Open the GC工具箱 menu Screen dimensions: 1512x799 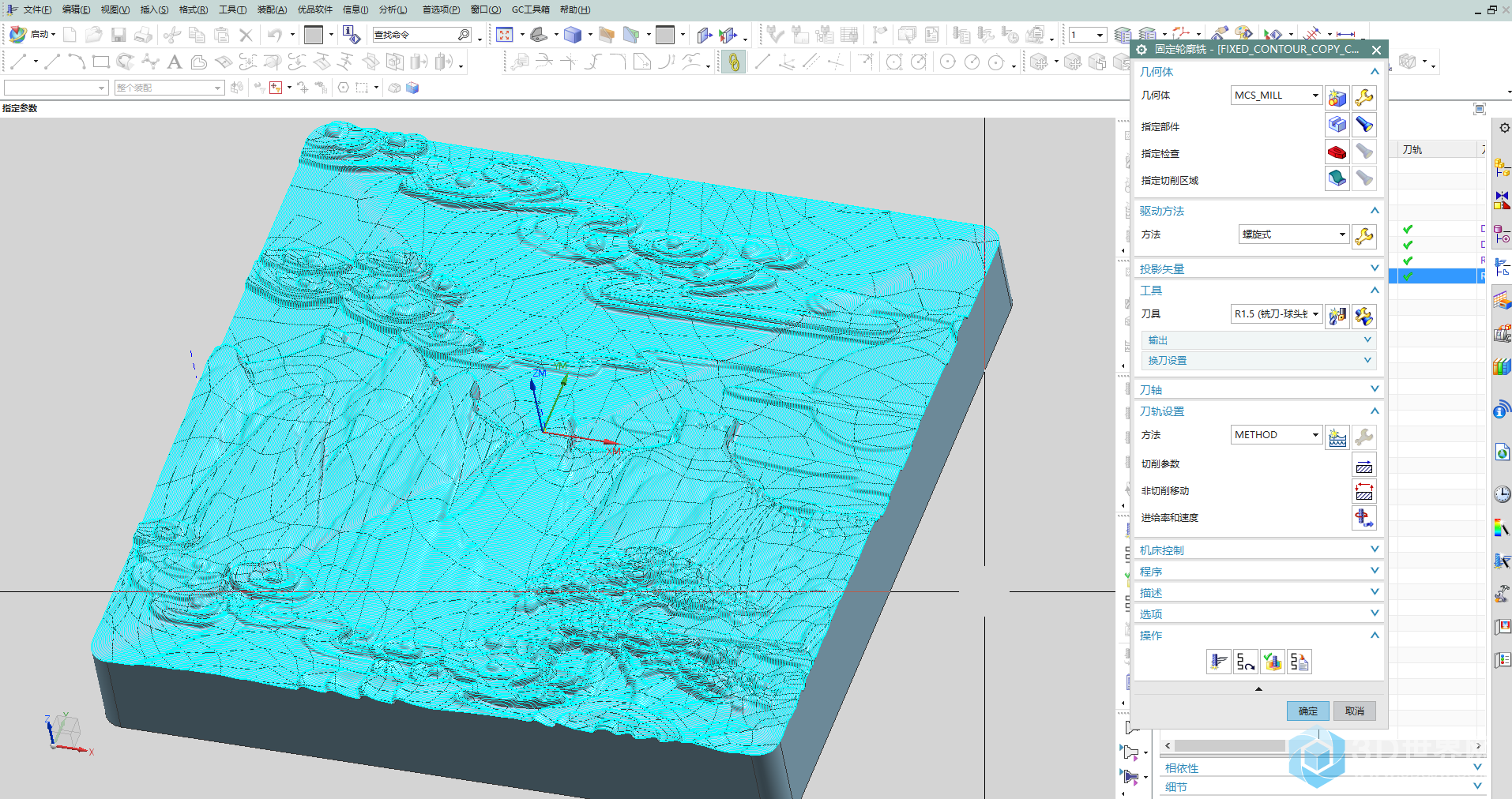coord(530,9)
